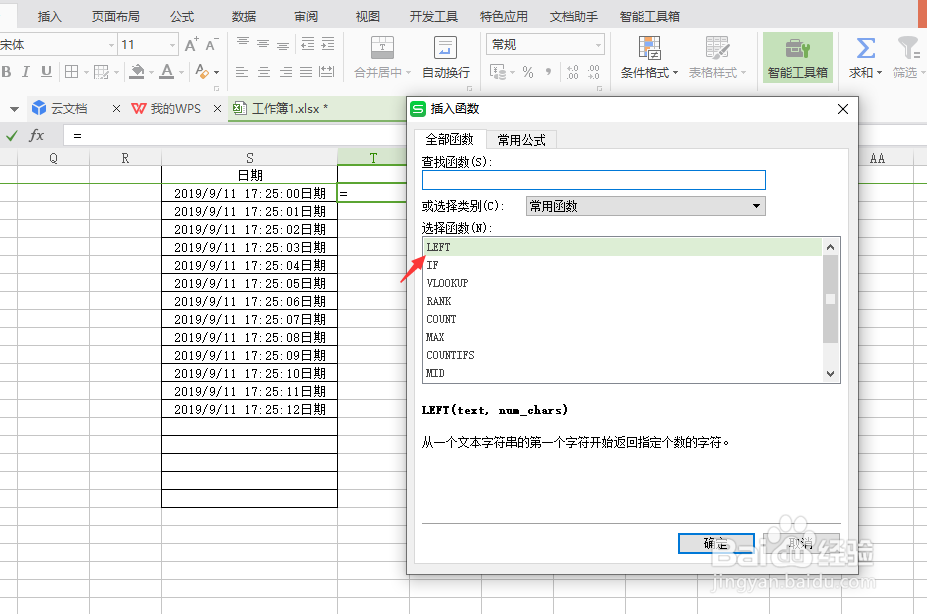Expand the font color dropdown arrow
Viewport: 927px width, 614px height.
tap(181, 73)
